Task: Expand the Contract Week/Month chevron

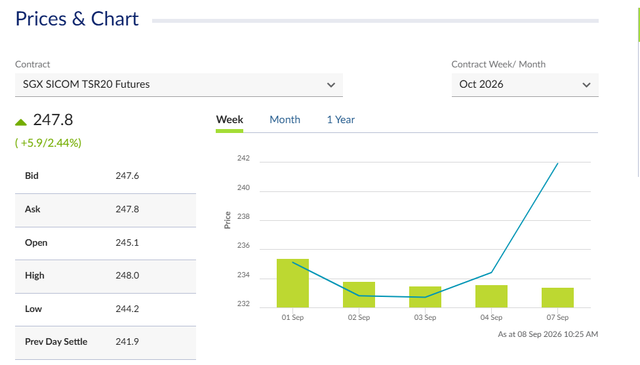Action: (587, 85)
